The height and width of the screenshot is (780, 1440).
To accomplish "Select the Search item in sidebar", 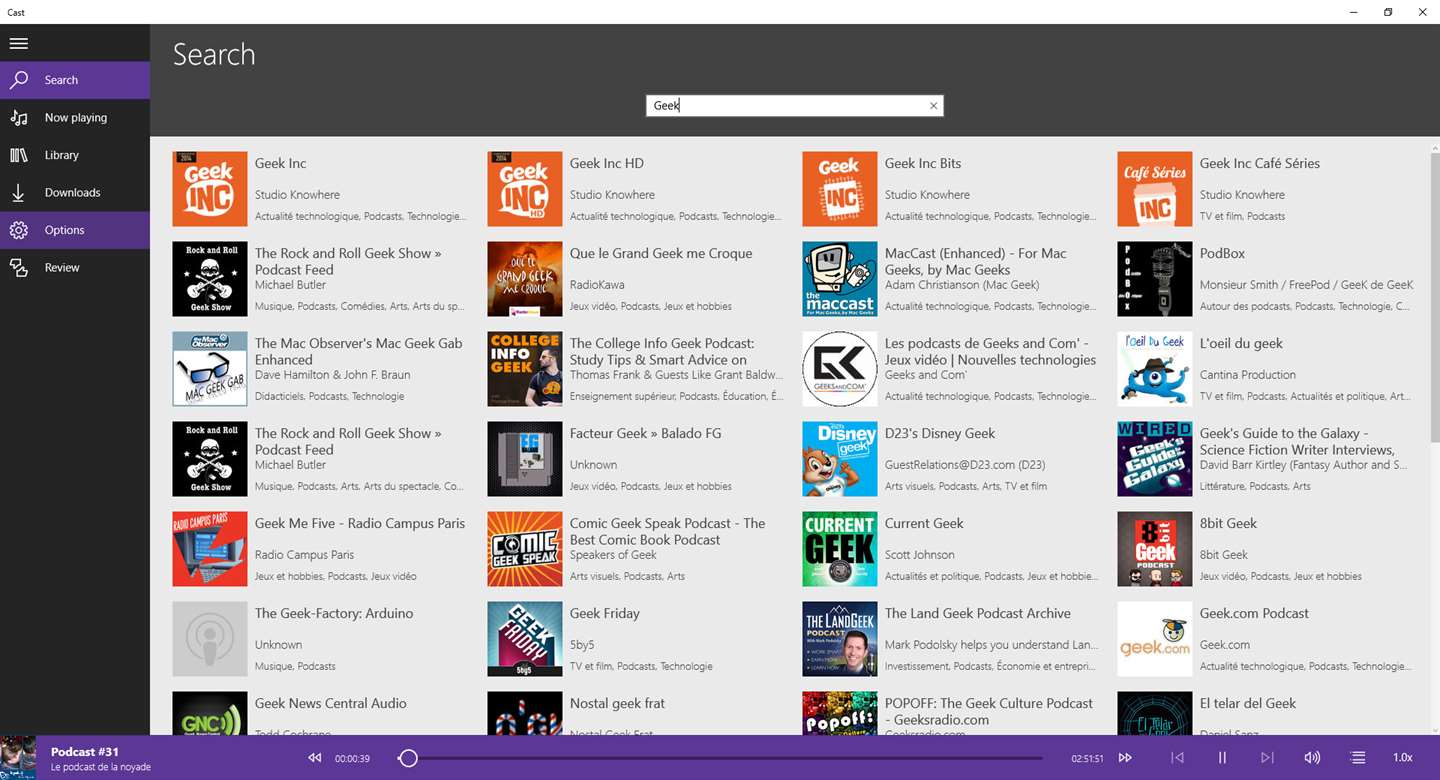I will pyautogui.click(x=75, y=80).
